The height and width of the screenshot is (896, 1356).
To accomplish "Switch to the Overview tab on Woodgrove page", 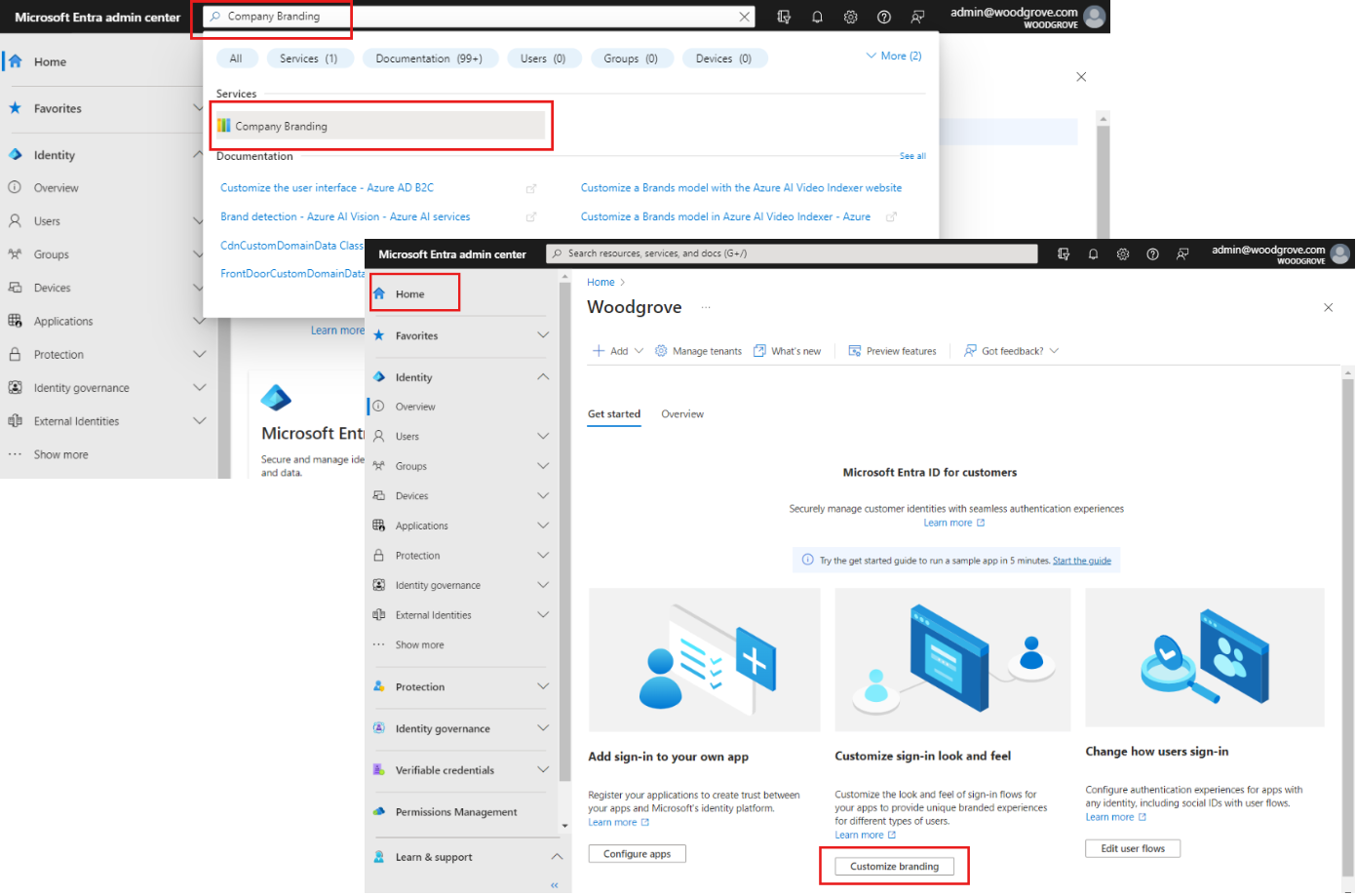I will [682, 414].
